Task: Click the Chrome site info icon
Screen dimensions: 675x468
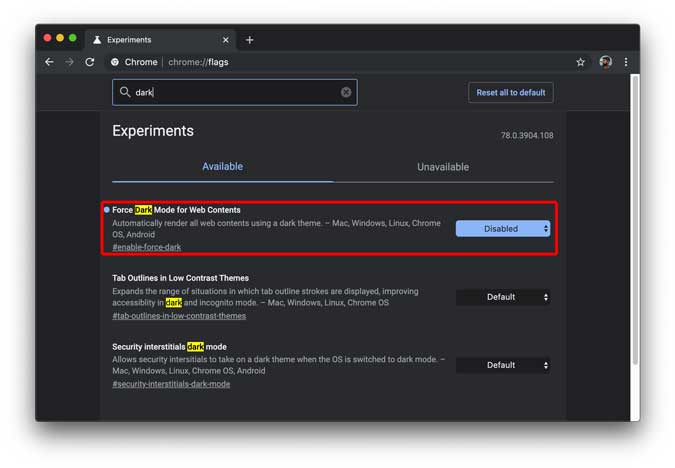Action: [x=115, y=62]
